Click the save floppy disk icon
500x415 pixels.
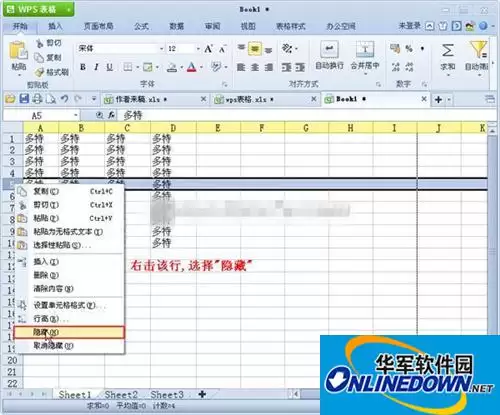(24, 99)
